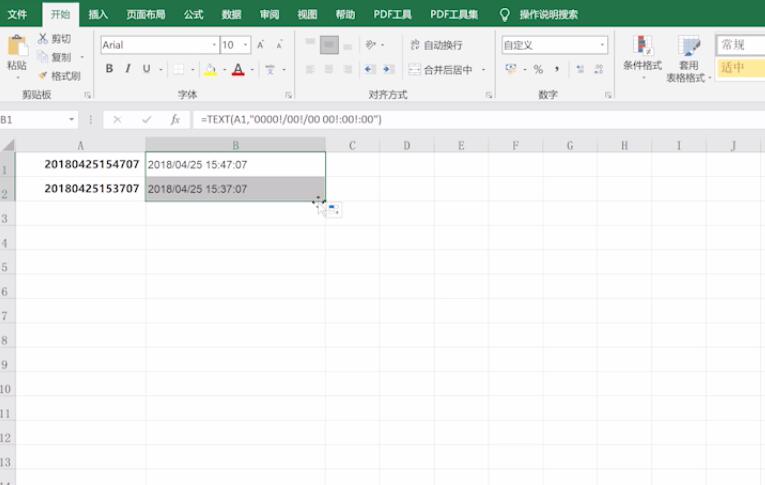
Task: Click Select All corner triangle
Action: click(x=8, y=145)
